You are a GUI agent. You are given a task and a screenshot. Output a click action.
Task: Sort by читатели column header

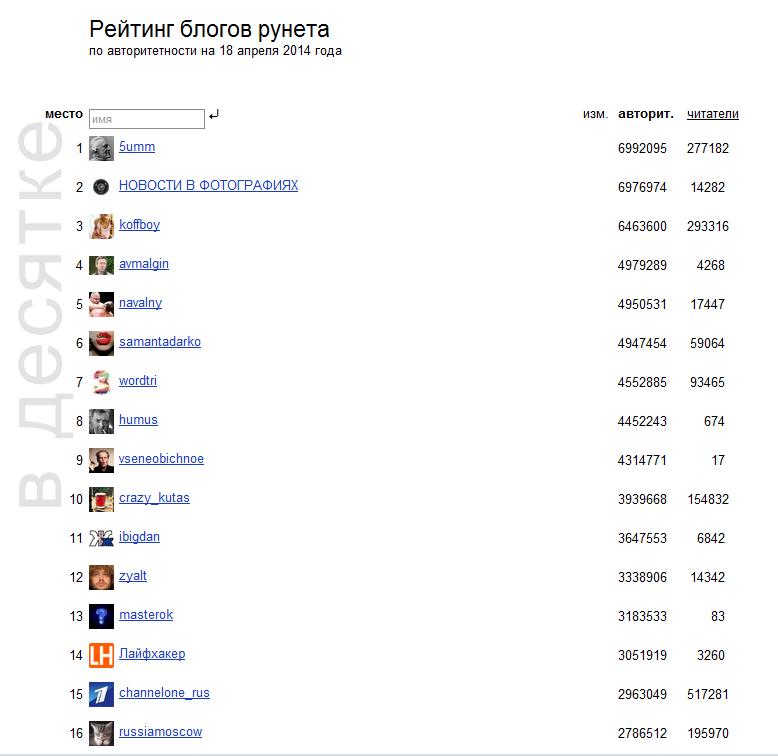(713, 114)
